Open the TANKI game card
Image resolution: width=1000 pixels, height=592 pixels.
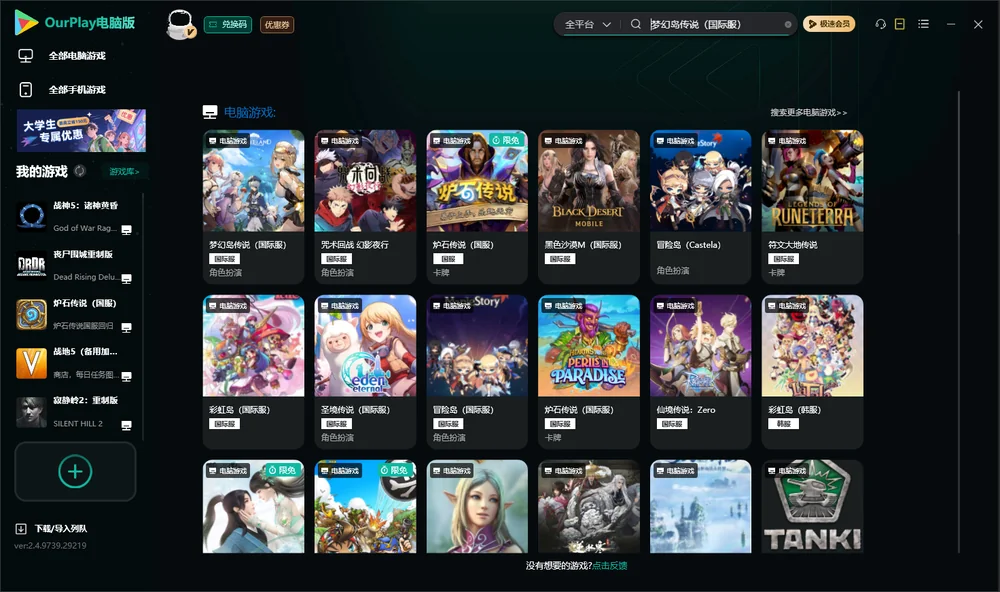pos(812,507)
